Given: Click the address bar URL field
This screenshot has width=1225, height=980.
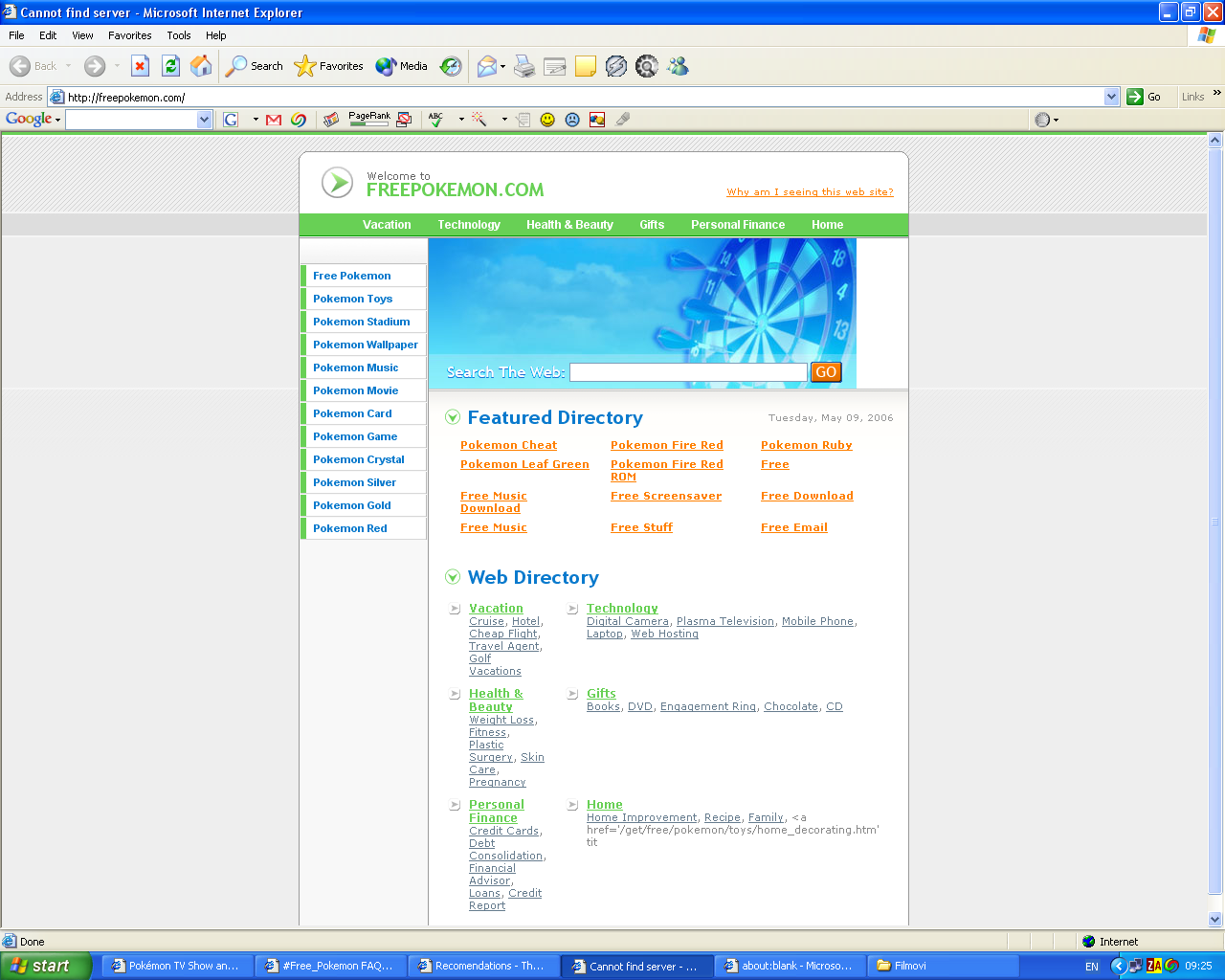Looking at the screenshot, I should (x=584, y=97).
